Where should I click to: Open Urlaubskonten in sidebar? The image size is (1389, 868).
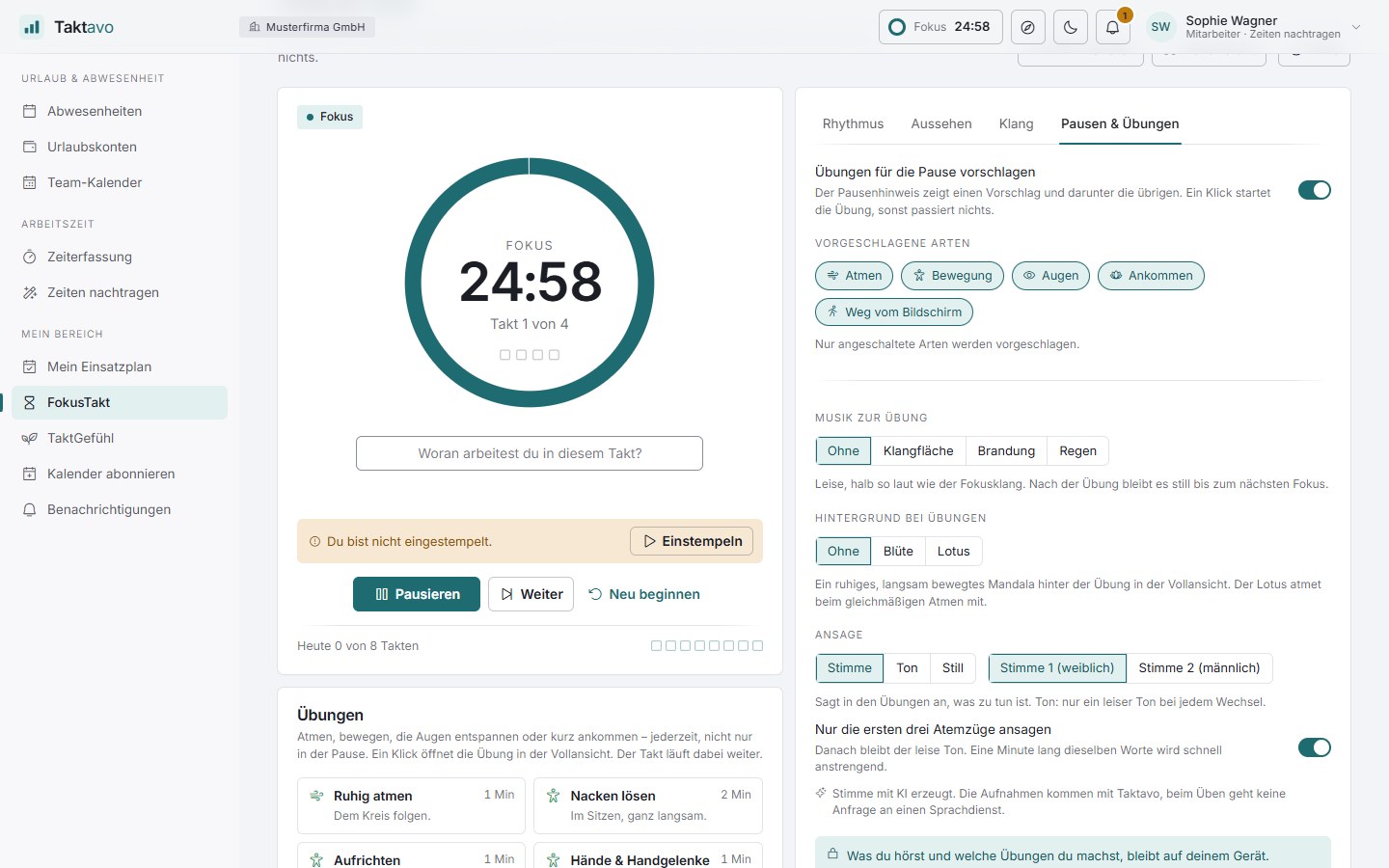coord(120,147)
